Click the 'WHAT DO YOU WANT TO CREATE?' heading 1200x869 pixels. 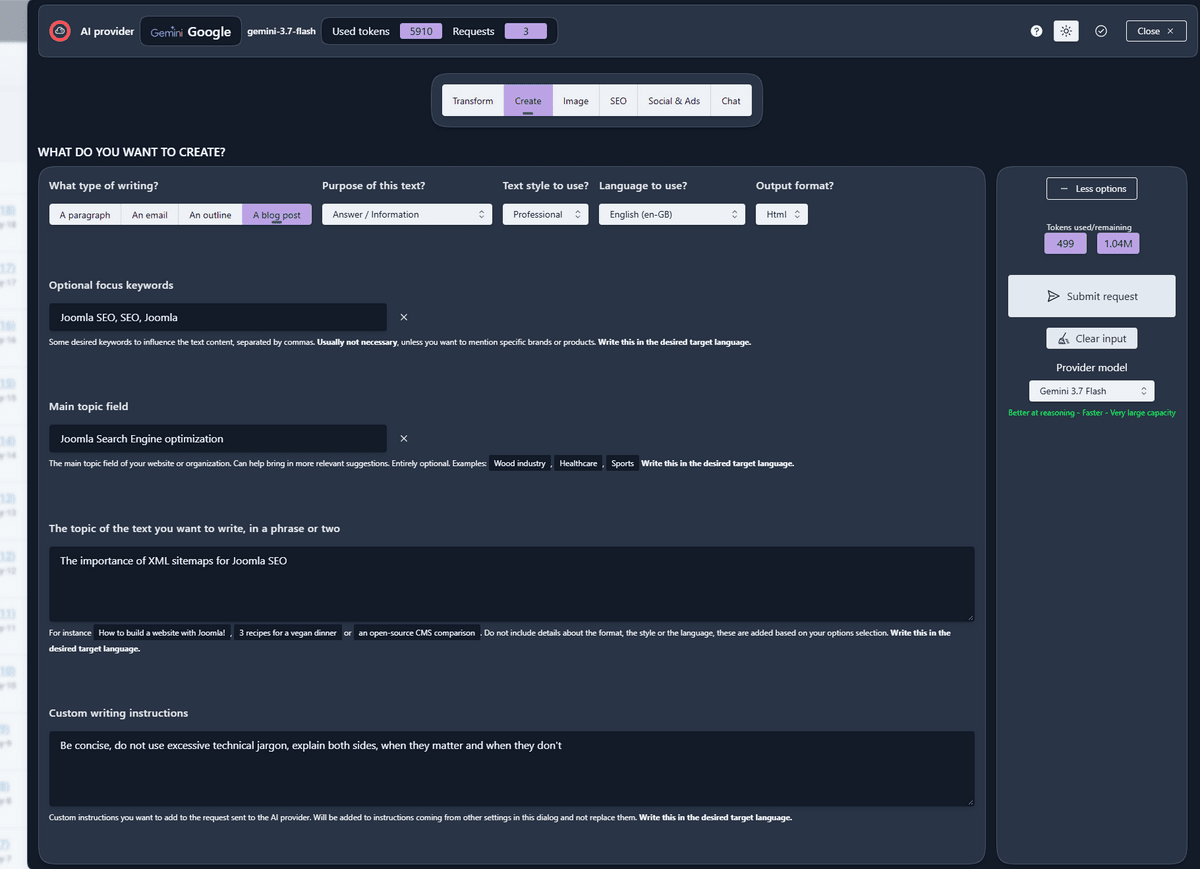click(x=132, y=152)
